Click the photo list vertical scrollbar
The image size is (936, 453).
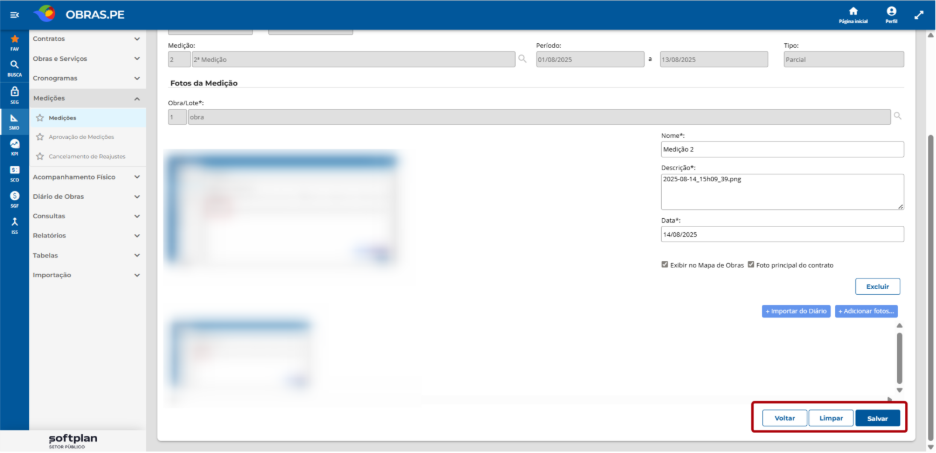click(x=899, y=358)
